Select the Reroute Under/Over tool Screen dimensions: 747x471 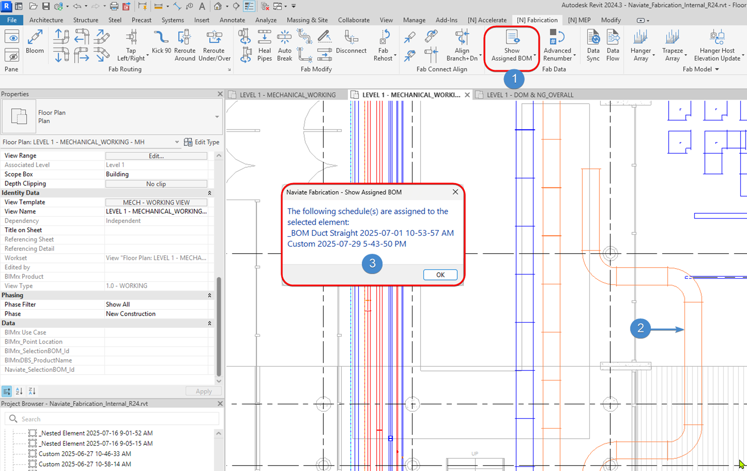pos(214,45)
